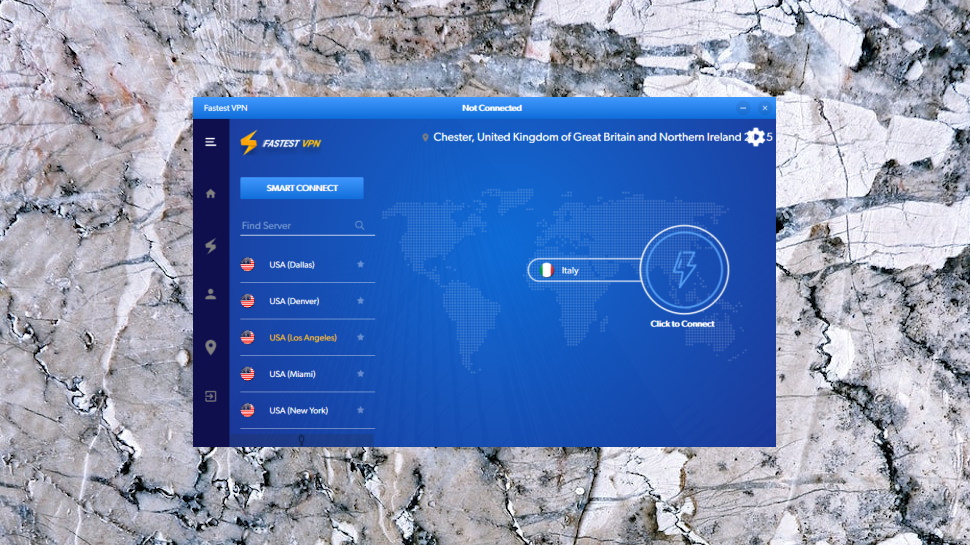Favorite USA (Los Angeles) with its star
970x545 pixels.
click(x=360, y=337)
